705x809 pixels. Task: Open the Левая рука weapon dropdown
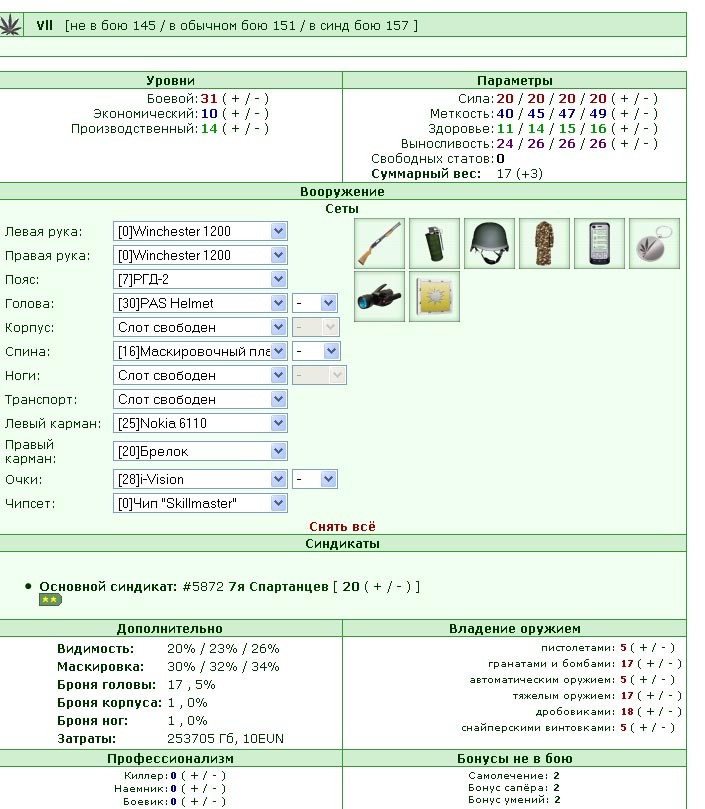pos(200,231)
